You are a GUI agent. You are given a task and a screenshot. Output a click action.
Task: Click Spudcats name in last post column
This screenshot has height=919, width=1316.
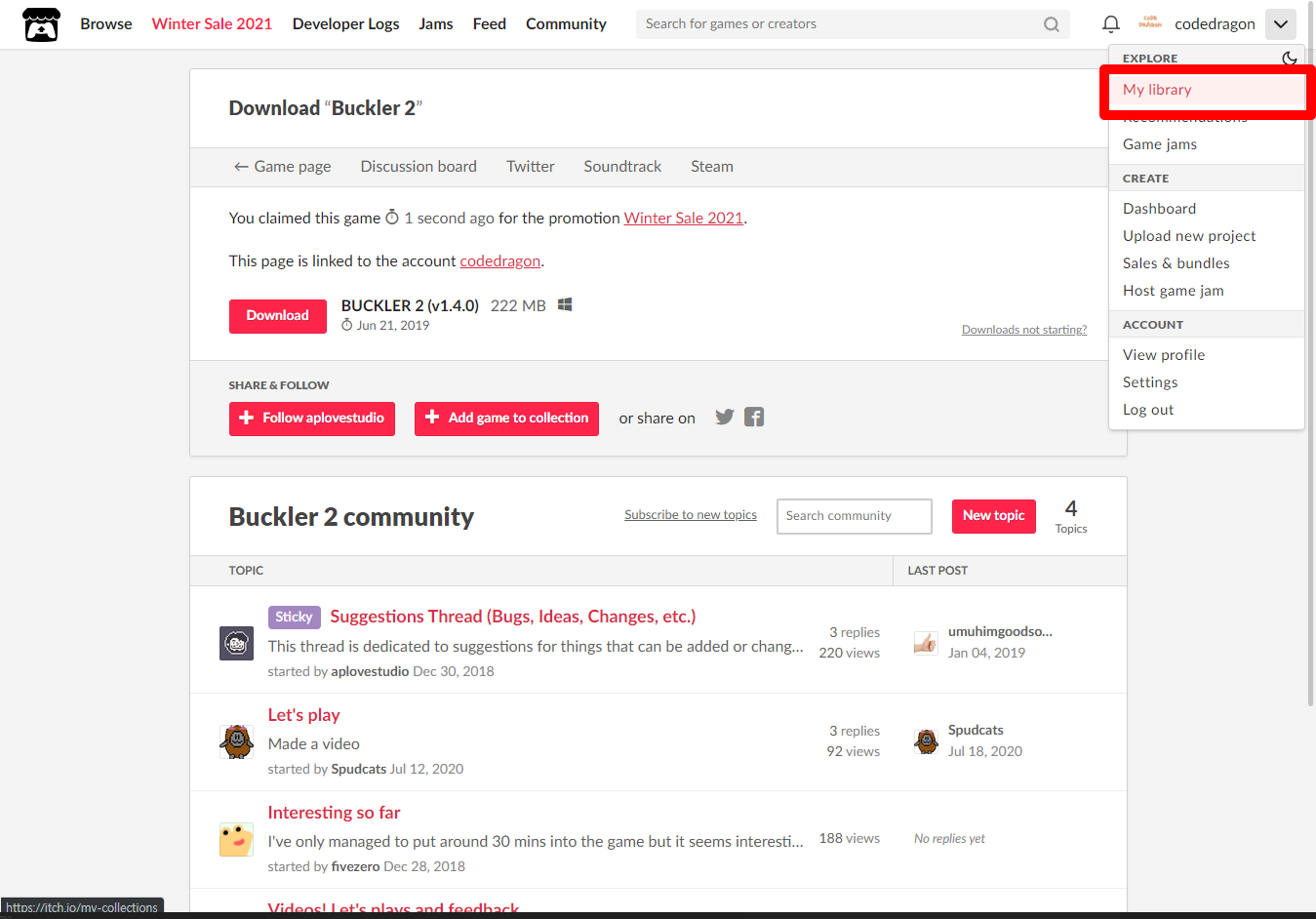(976, 730)
